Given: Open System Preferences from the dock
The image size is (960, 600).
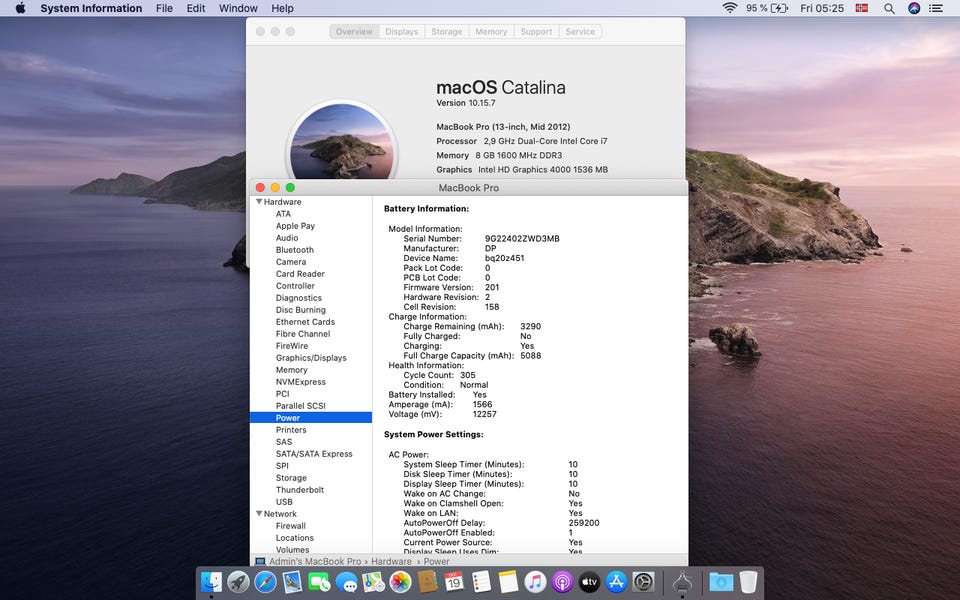Looking at the screenshot, I should (x=643, y=581).
